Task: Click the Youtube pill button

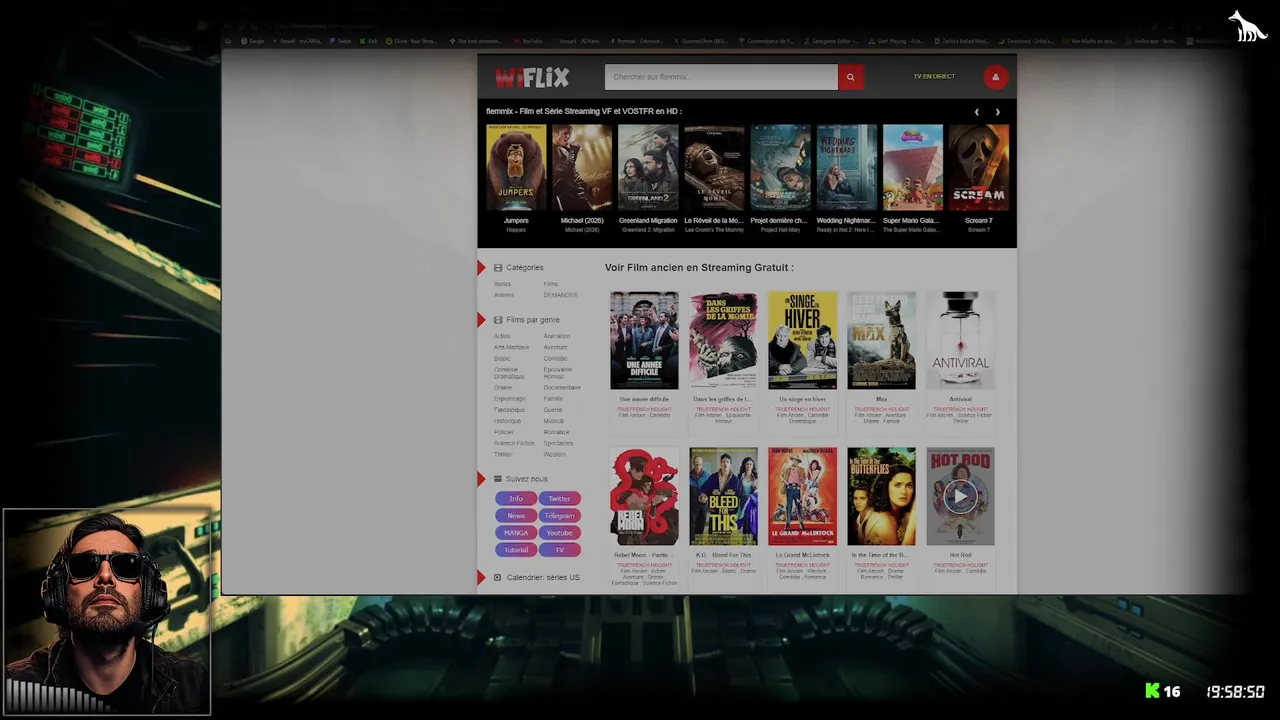Action: (x=560, y=533)
